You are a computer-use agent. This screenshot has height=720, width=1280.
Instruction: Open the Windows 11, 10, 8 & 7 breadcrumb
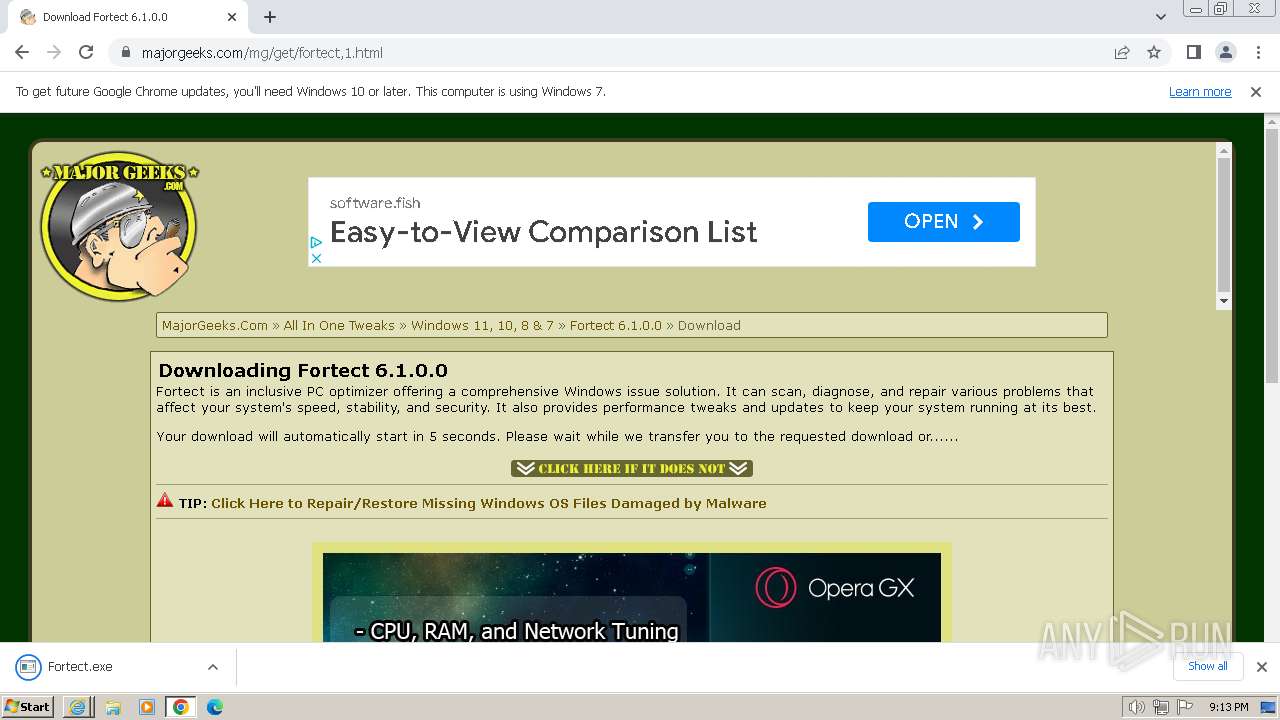(482, 325)
